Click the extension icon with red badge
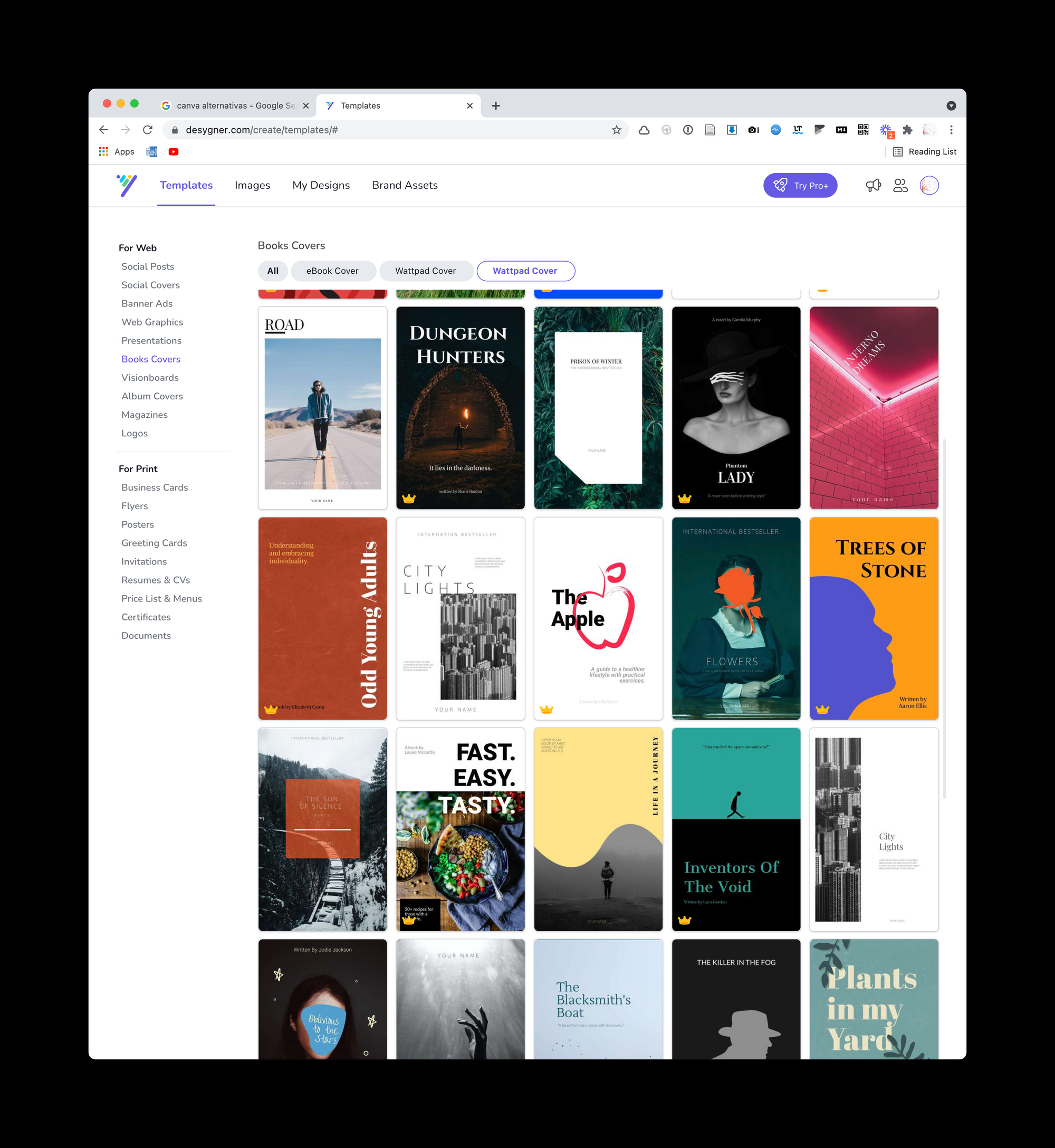Screen dimensions: 1055x1148 point(886,131)
